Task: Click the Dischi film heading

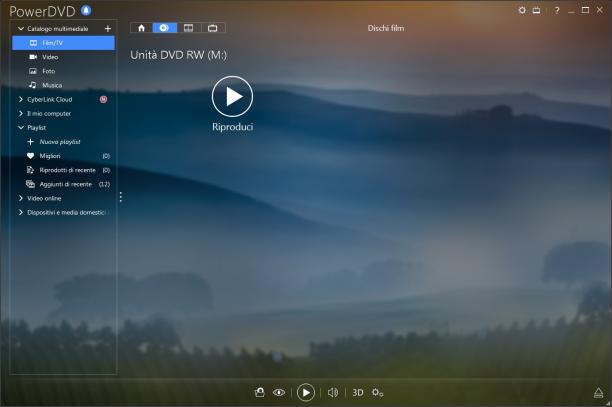Action: click(386, 28)
